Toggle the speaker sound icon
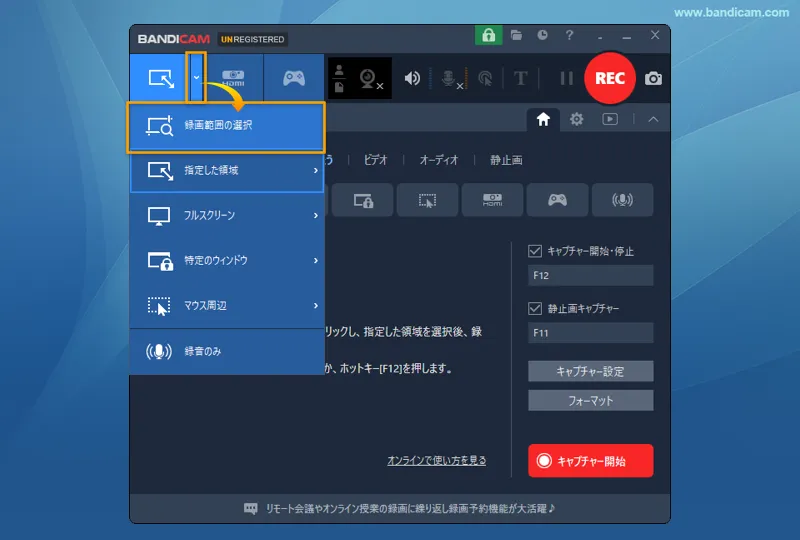The height and width of the screenshot is (540, 800). coord(412,78)
